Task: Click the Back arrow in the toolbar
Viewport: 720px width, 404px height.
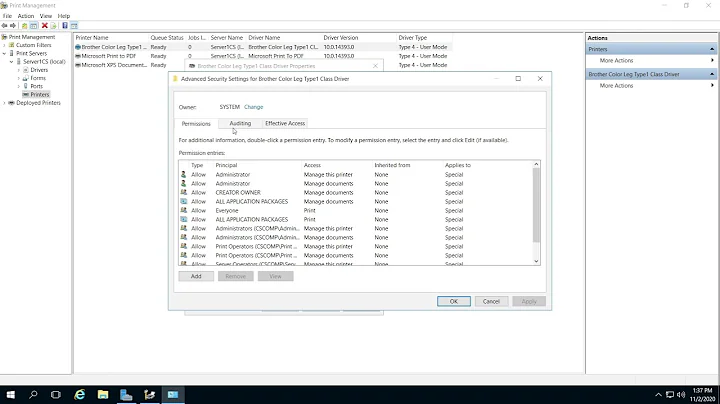Action: tap(5, 26)
